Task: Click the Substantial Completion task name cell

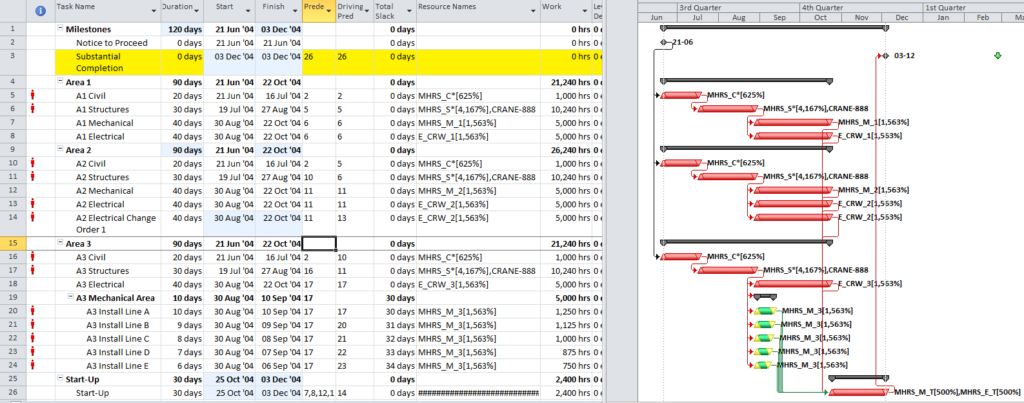Action: point(108,62)
